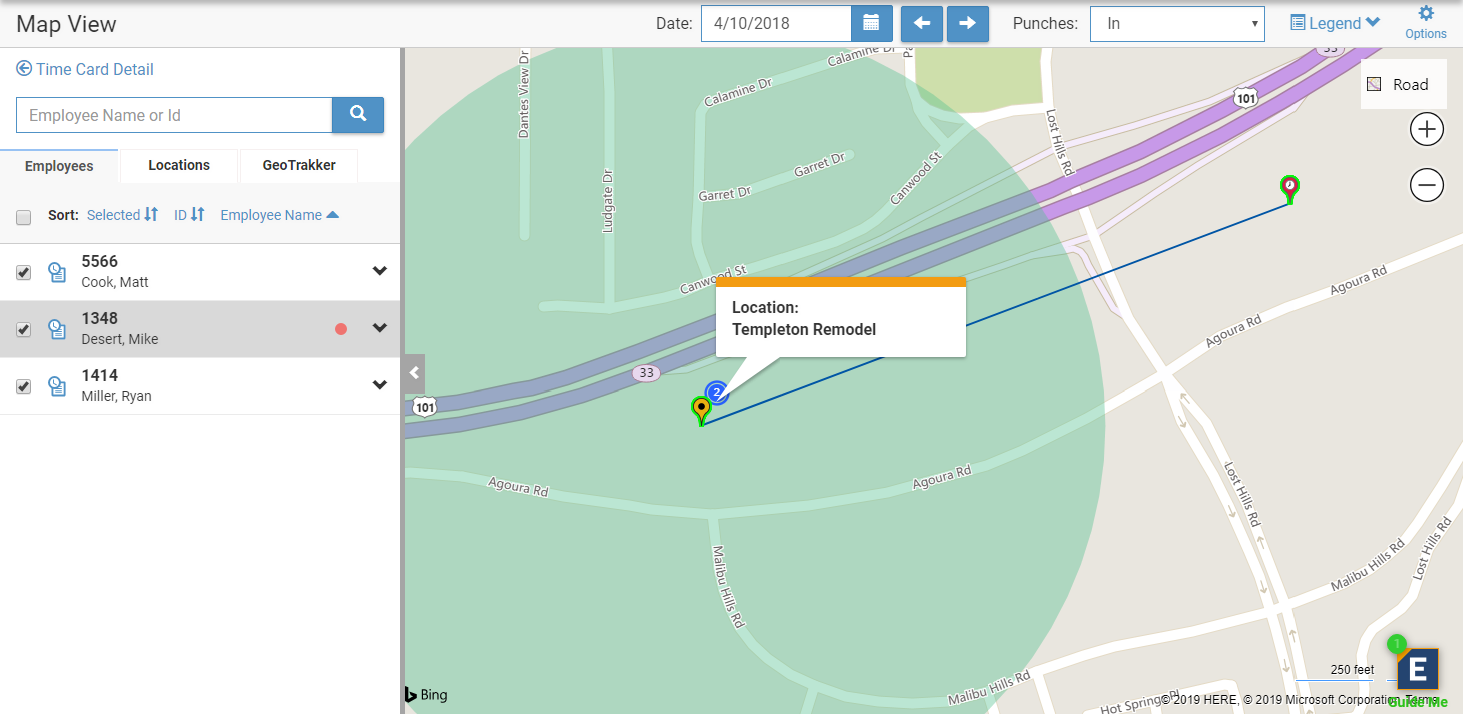Viewport: 1463px width, 714px height.
Task: Toggle the select-all employees checkbox
Action: coord(24,216)
